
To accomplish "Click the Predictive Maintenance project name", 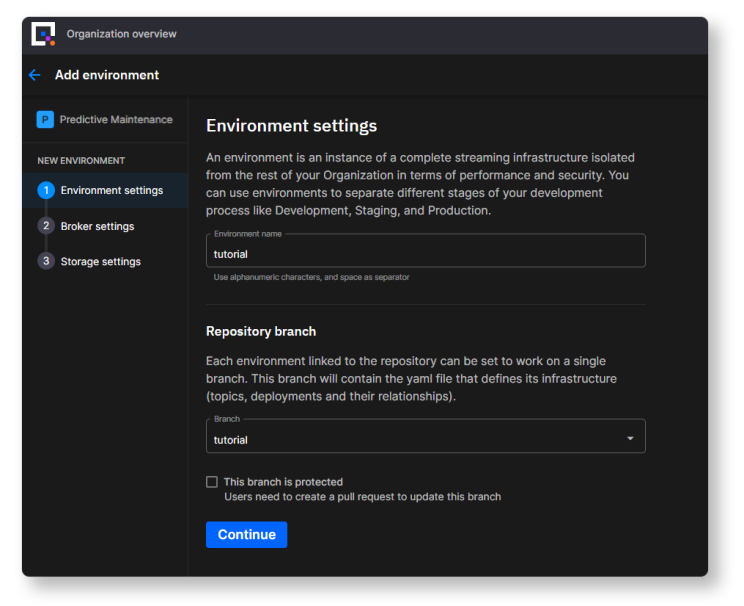I will (116, 120).
